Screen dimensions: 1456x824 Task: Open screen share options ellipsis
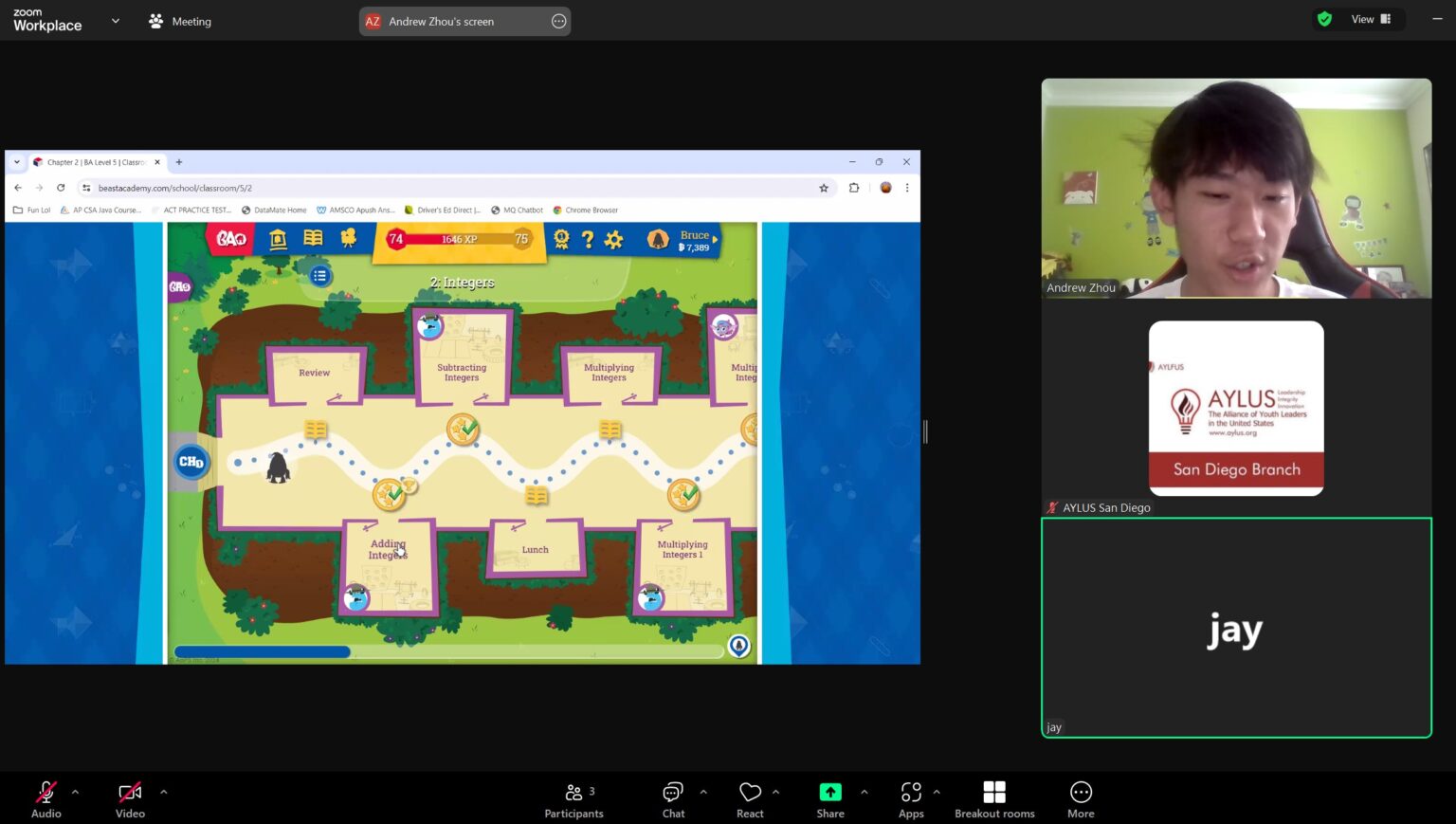559,21
